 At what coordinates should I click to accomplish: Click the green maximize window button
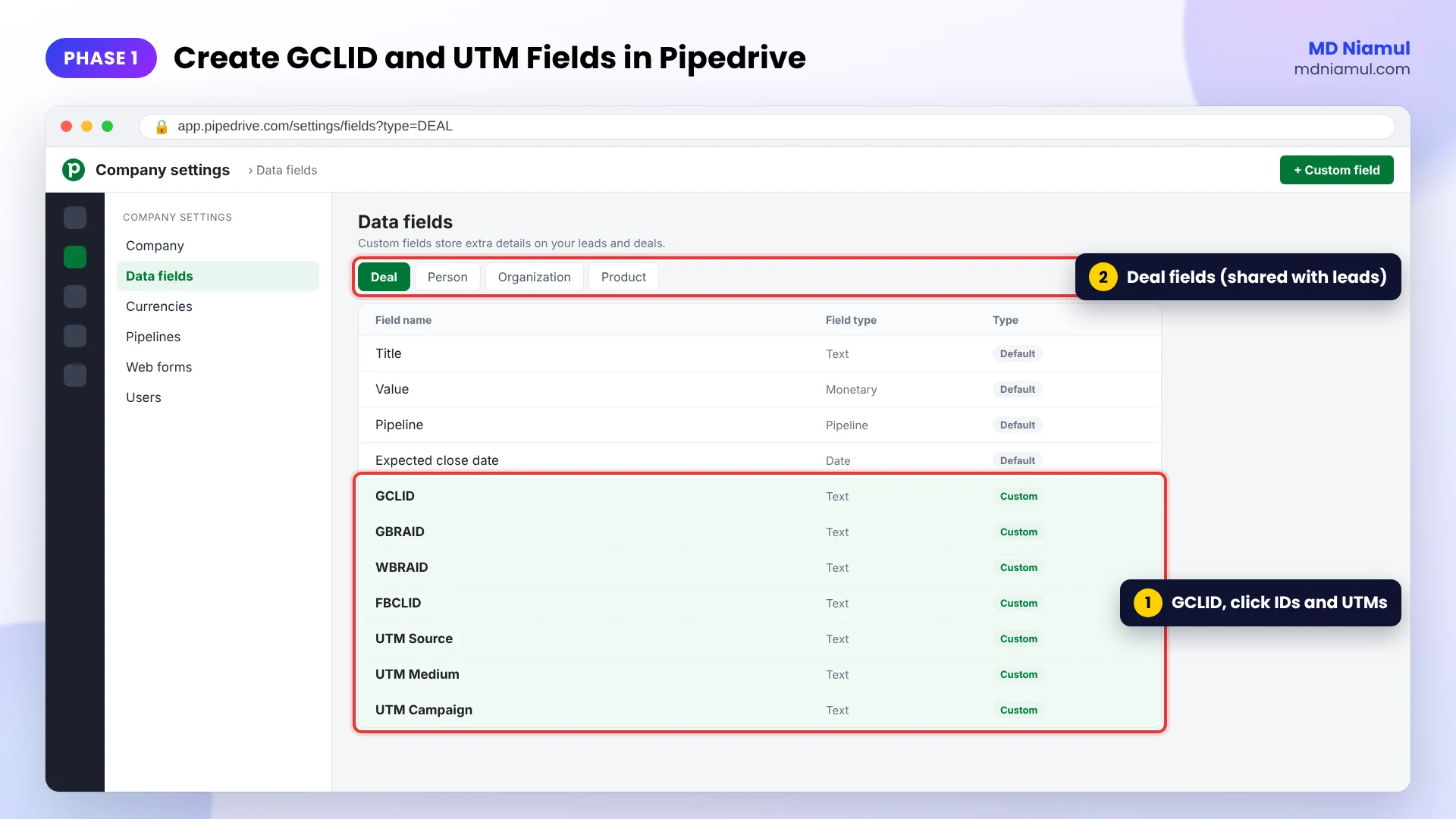(x=107, y=127)
